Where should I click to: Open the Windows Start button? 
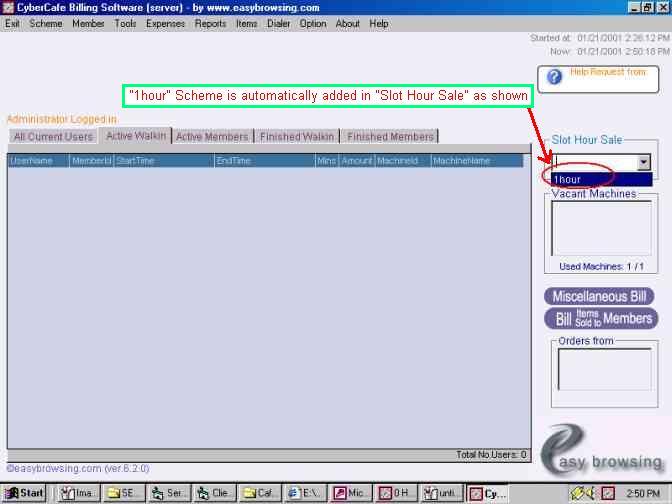tap(25, 493)
